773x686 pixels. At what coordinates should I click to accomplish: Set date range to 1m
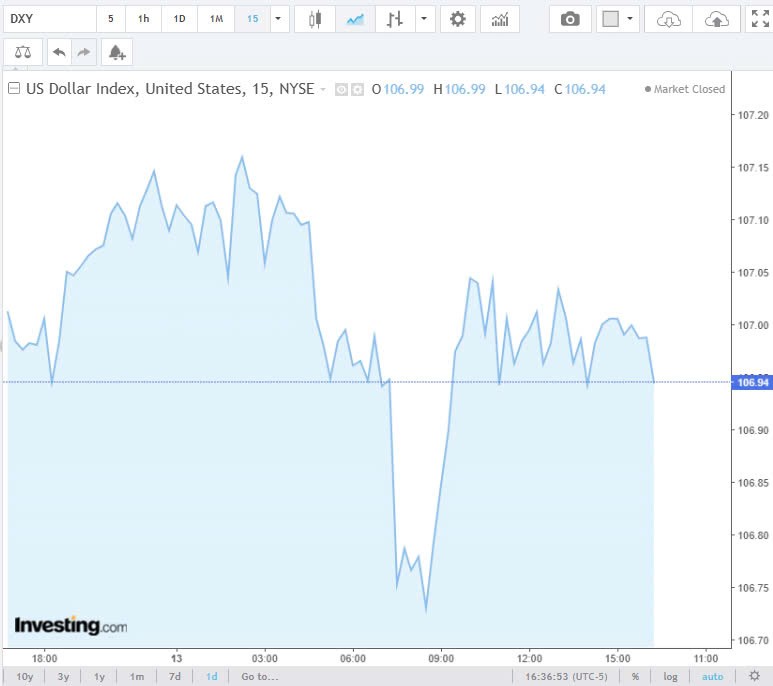pyautogui.click(x=137, y=677)
